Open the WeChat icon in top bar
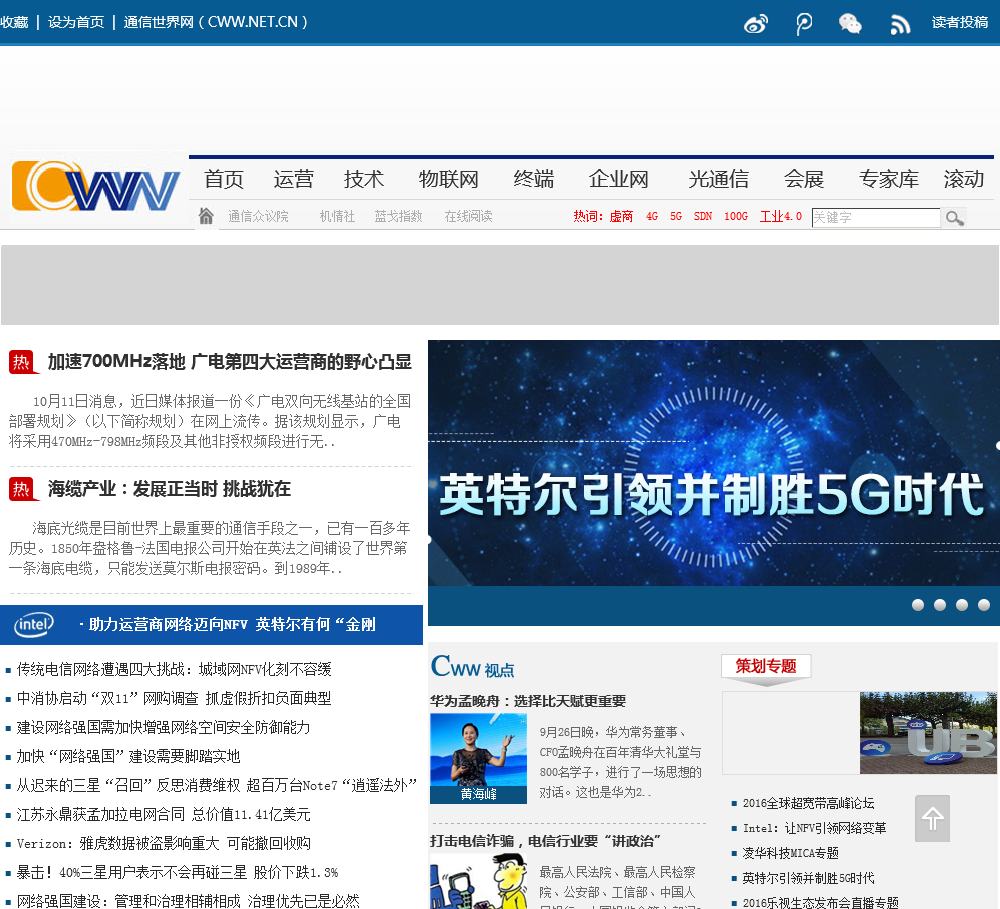This screenshot has height=909, width=1000. 850,24
